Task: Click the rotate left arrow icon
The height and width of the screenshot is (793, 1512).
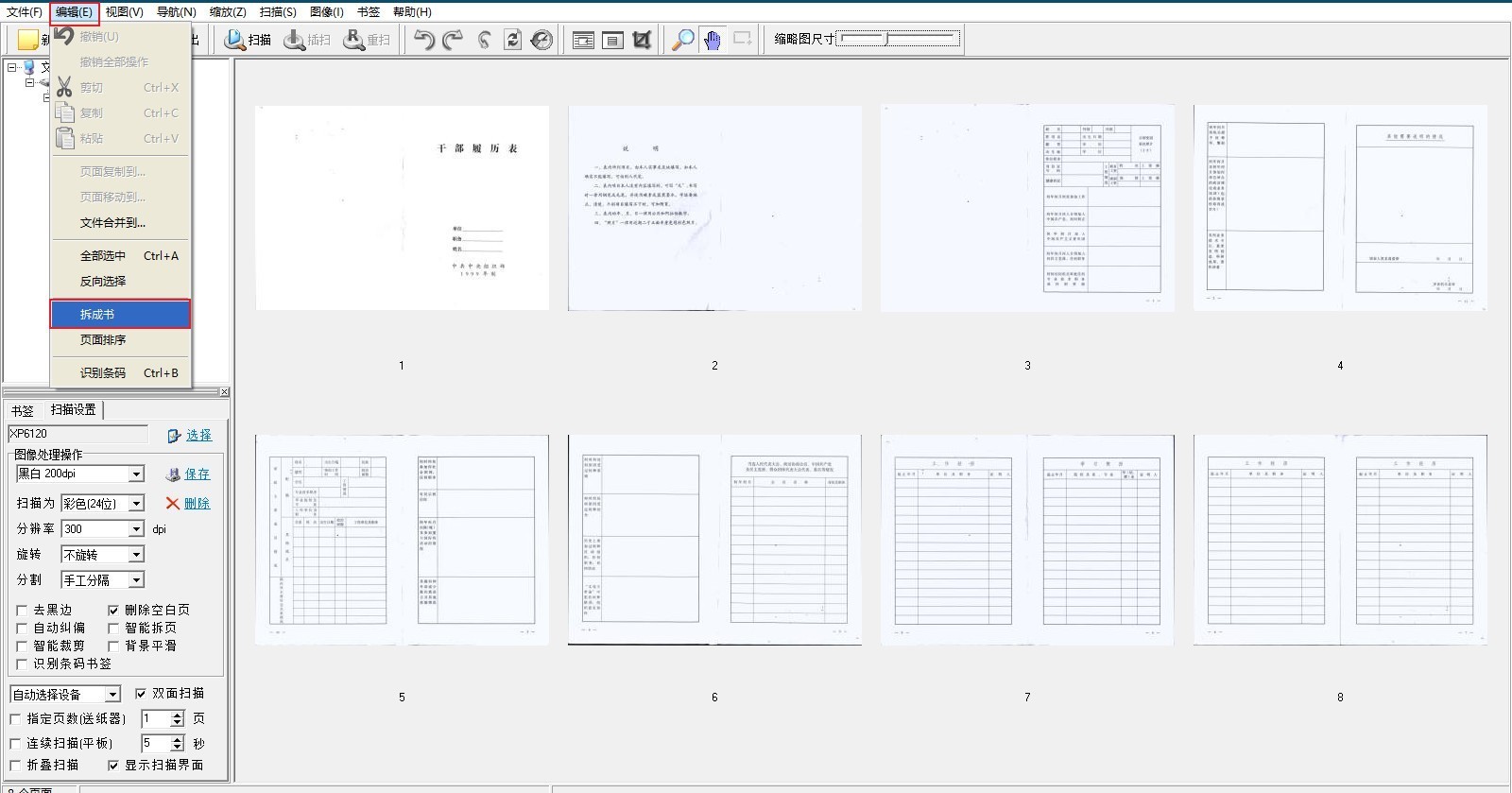Action: tap(424, 40)
